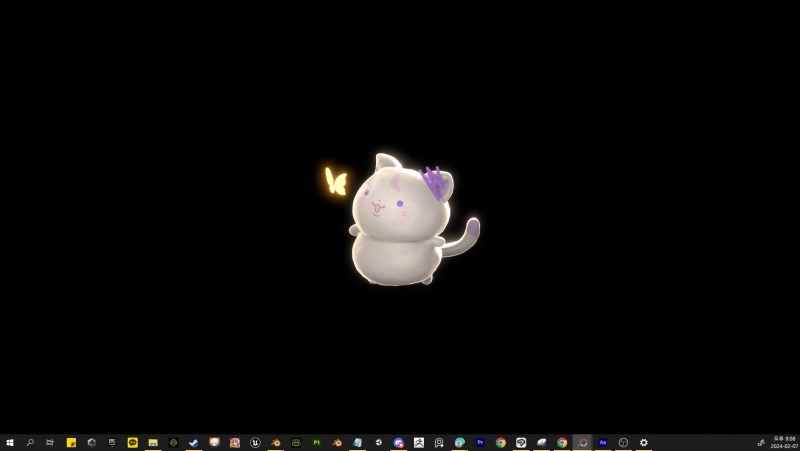Screen dimensions: 800x451
Task: Open Settings gear icon on taskbar
Action: coord(644,442)
